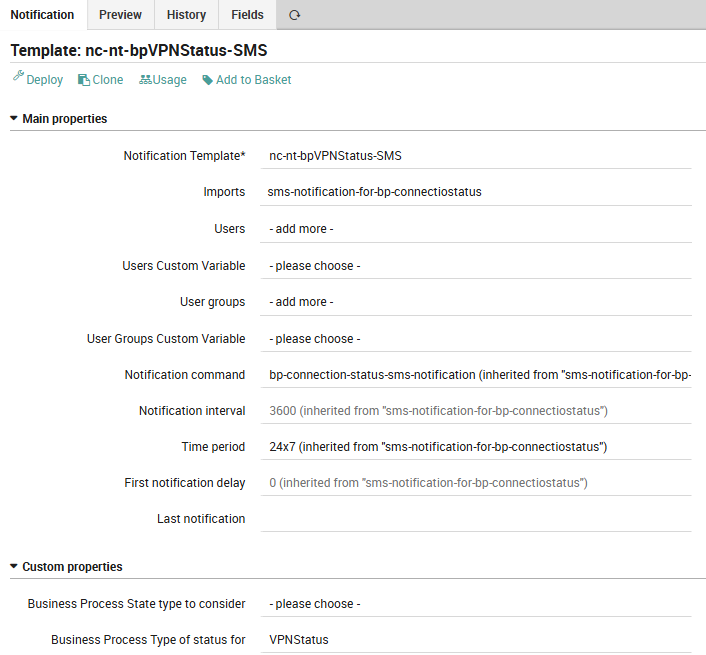
Task: Focus the Notification interval field
Action: pos(477,411)
